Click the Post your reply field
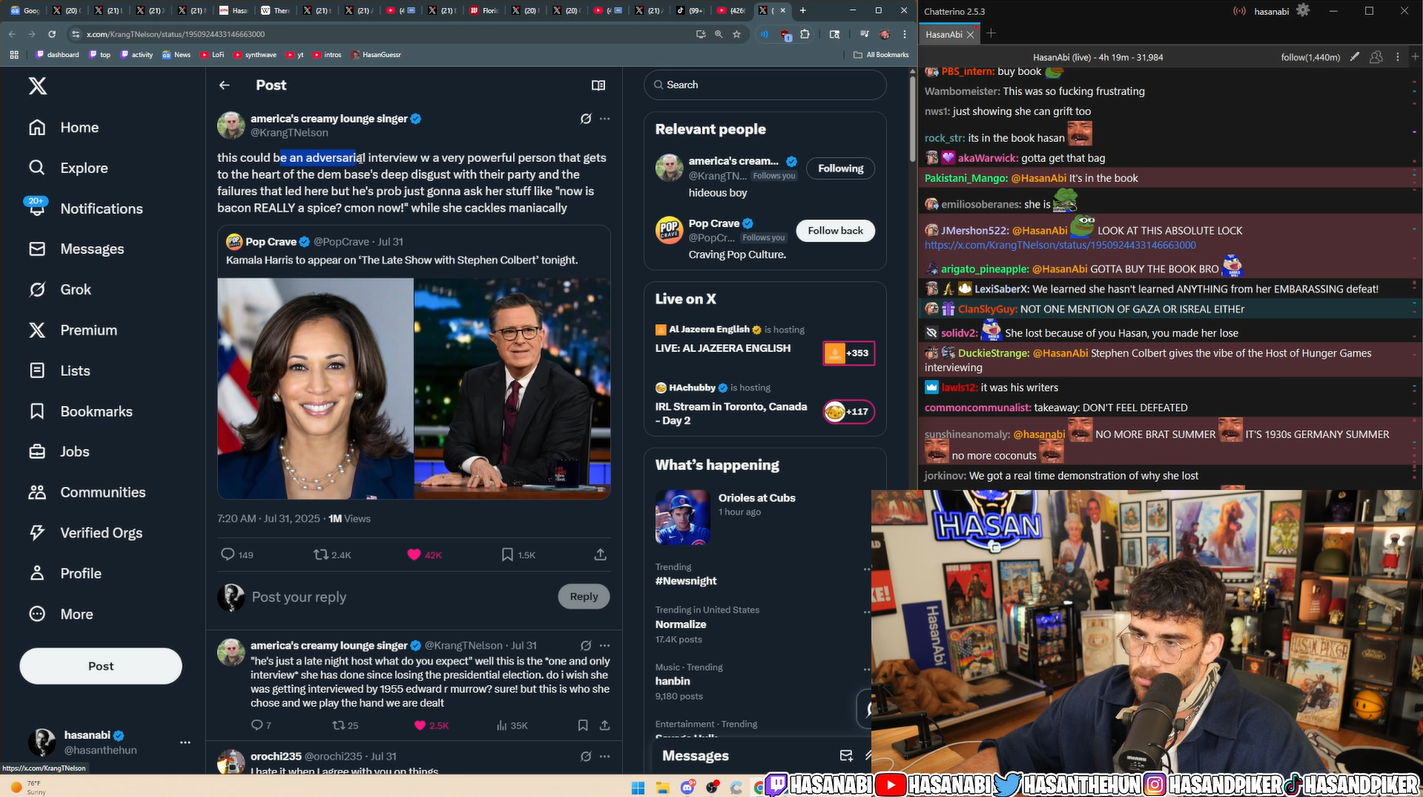The image size is (1423, 797). click(400, 597)
